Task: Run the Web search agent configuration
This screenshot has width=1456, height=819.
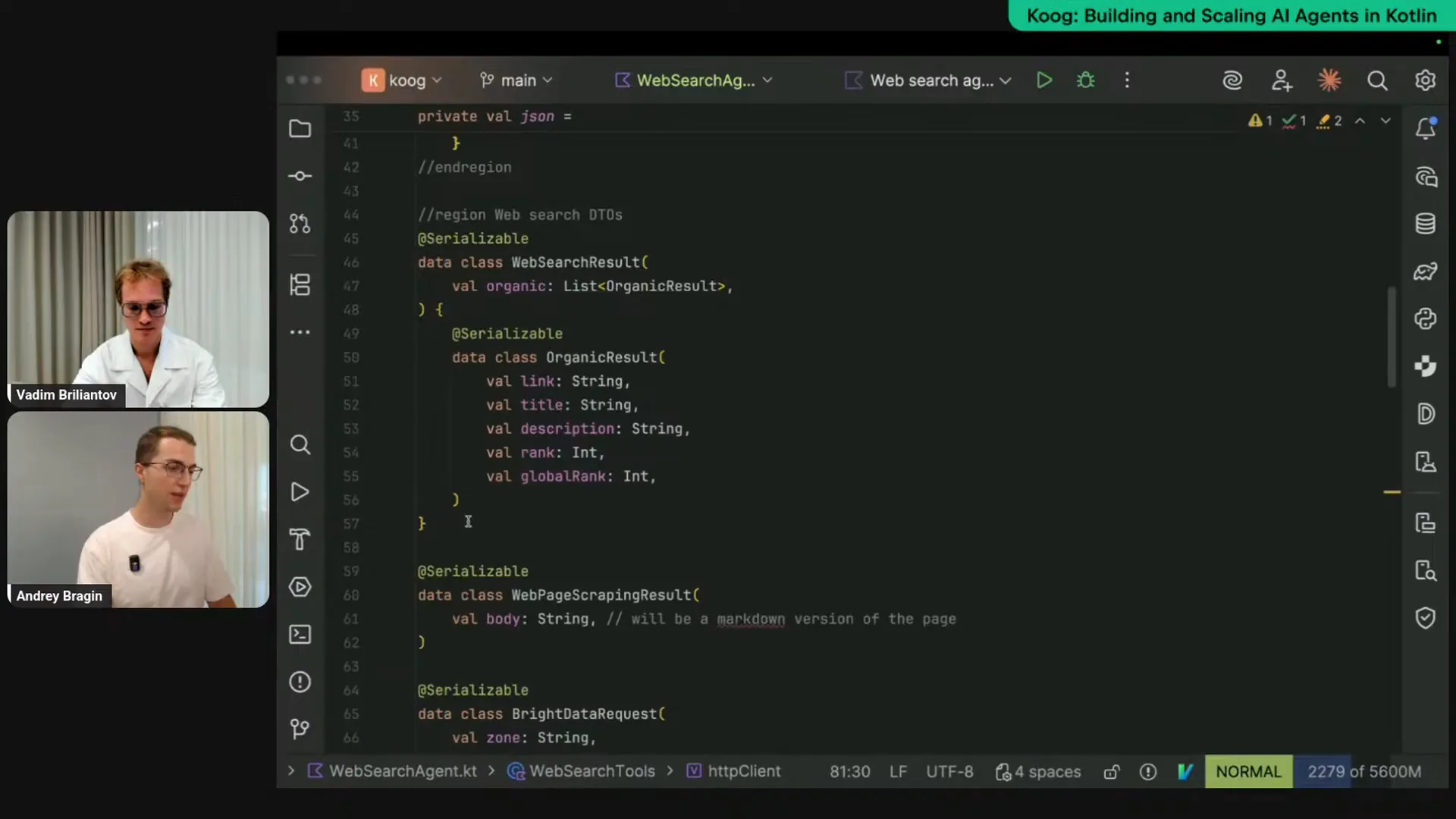Action: (x=1044, y=80)
